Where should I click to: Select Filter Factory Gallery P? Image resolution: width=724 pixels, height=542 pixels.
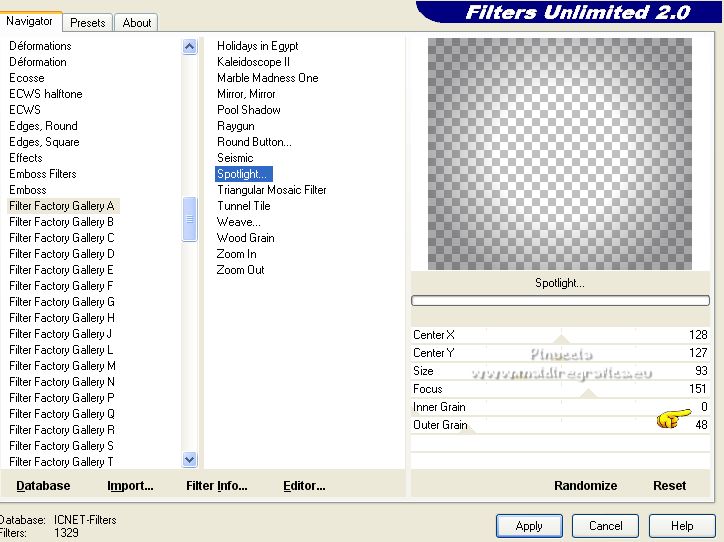[x=61, y=398]
